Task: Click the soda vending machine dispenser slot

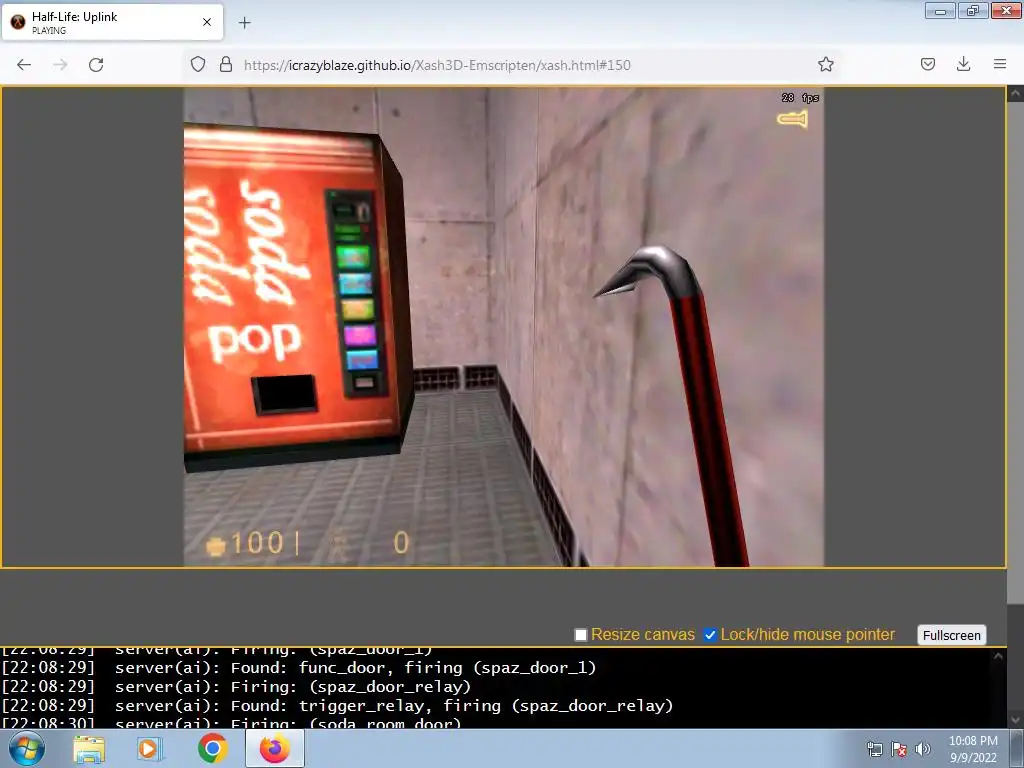Action: 285,394
